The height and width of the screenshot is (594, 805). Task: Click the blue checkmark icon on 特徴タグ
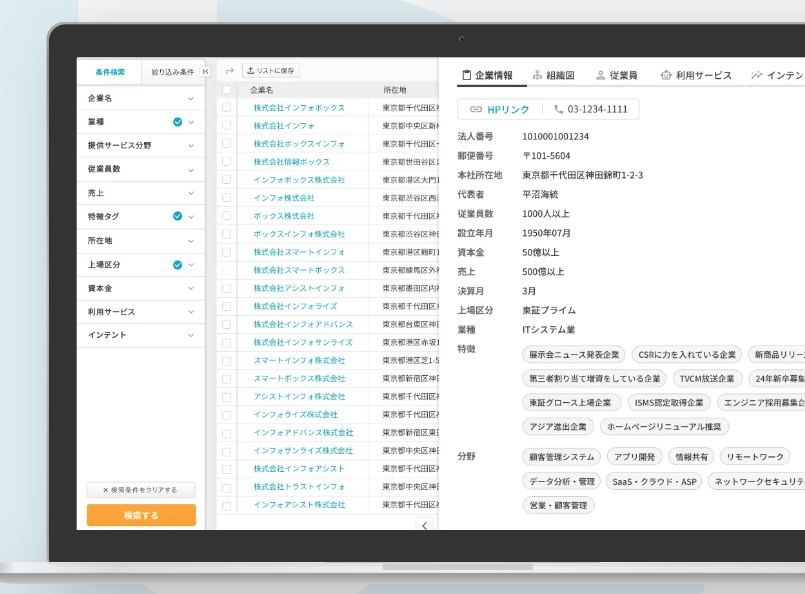[x=177, y=216]
